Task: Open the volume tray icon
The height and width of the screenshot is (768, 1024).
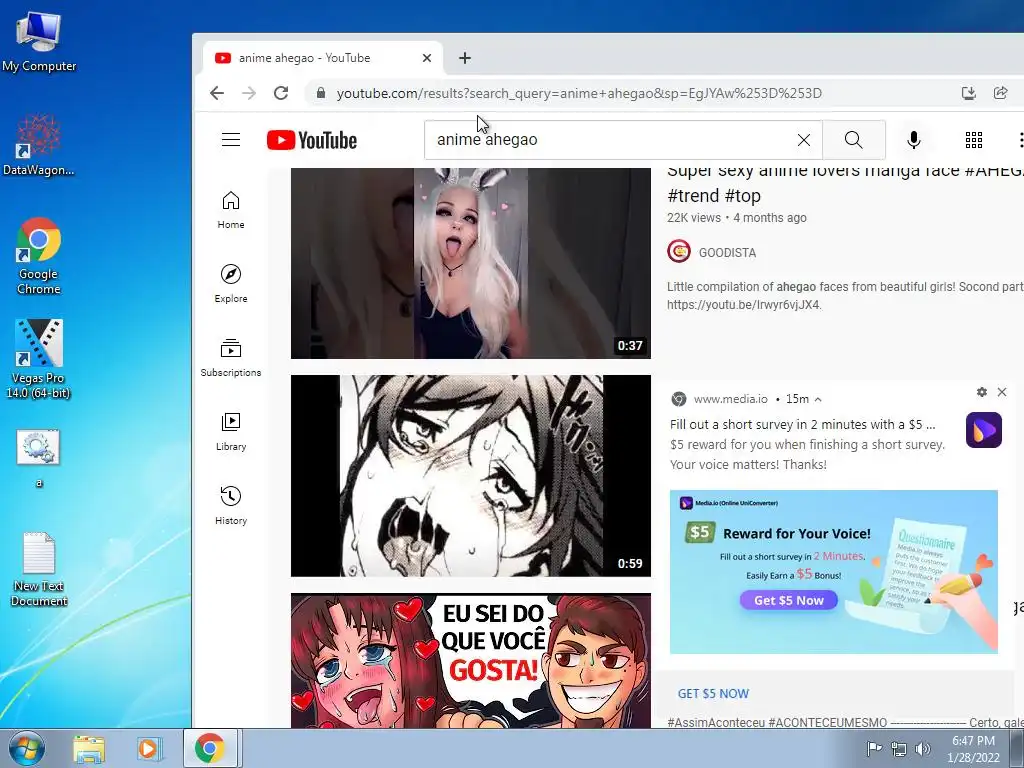Action: click(x=923, y=749)
